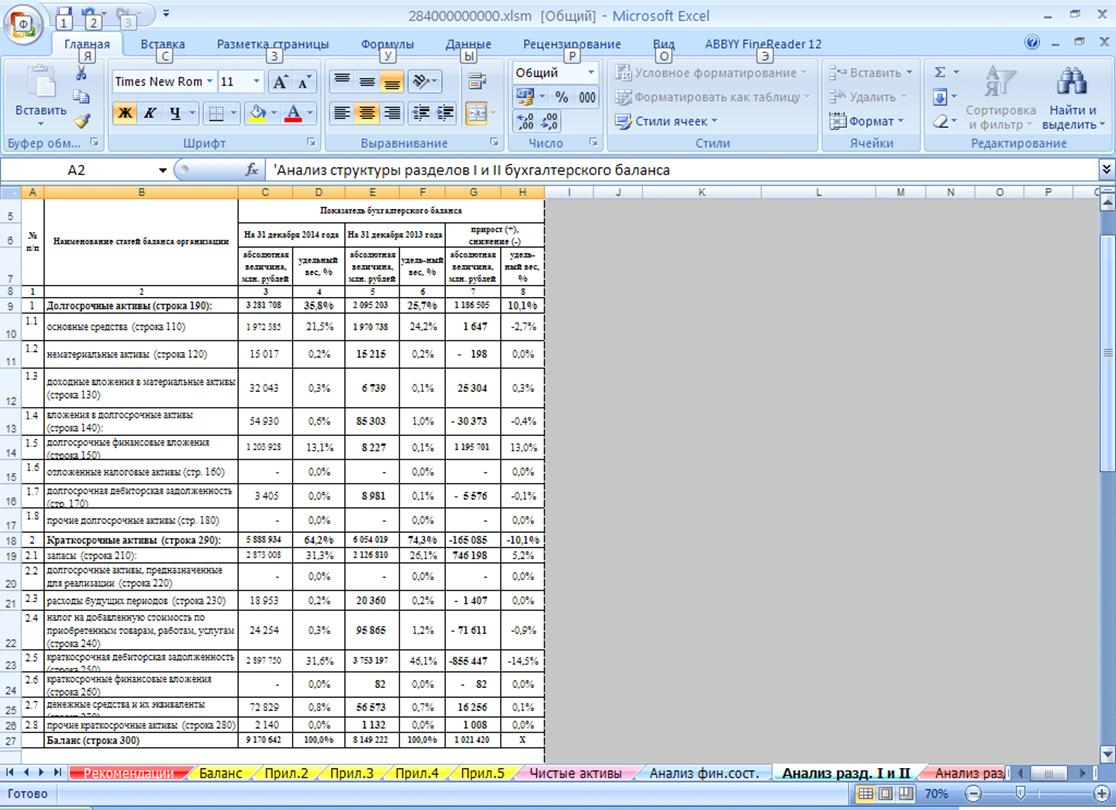The height and width of the screenshot is (810, 1116).
Task: Click the Format Painter brush icon
Action: click(82, 120)
